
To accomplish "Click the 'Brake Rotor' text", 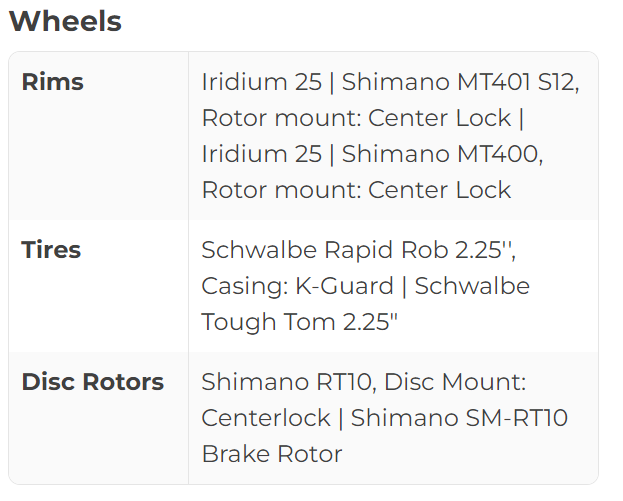I will (x=271, y=454).
